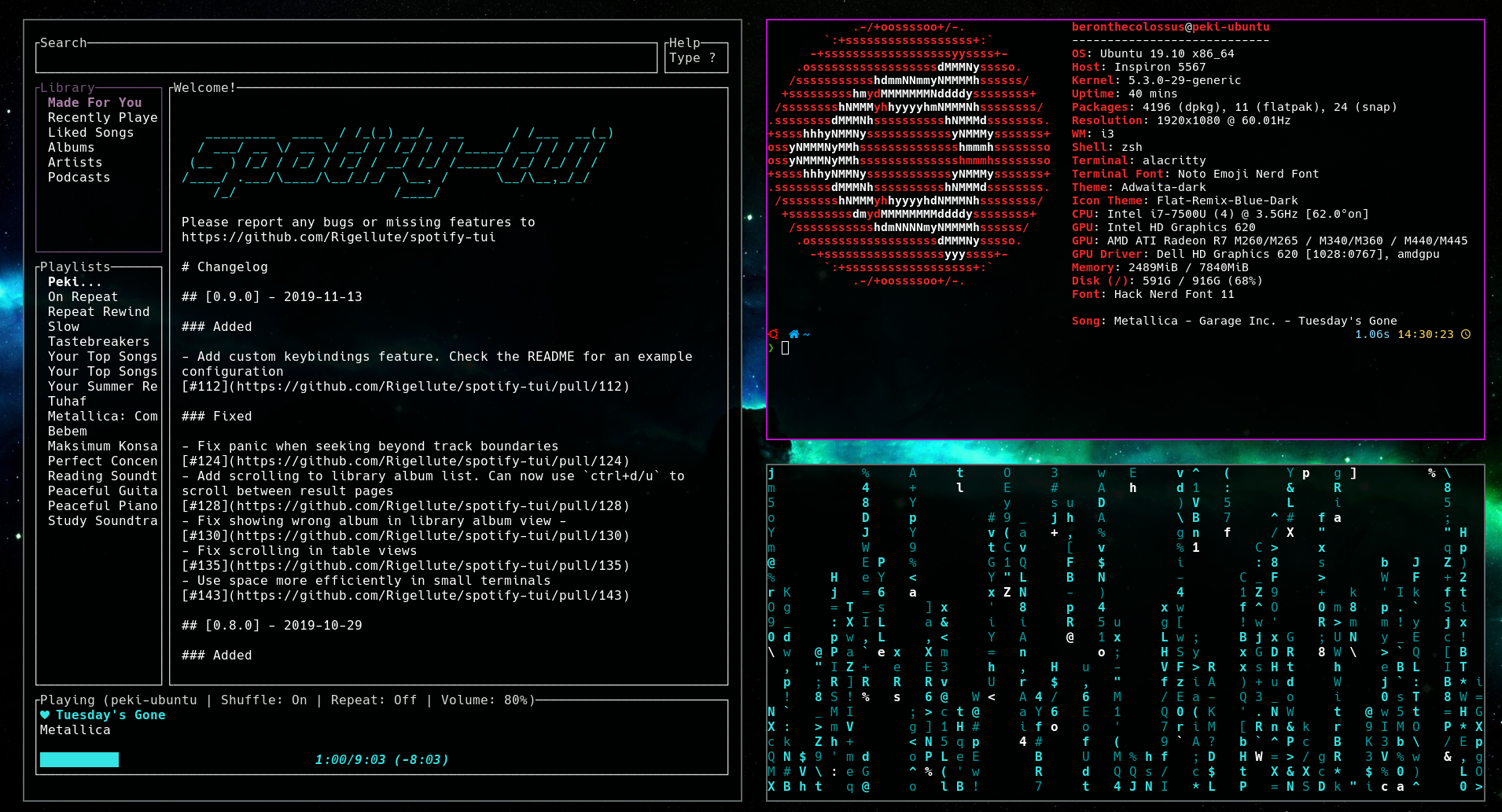Click the Shell: zsh line
This screenshot has height=812, width=1502.
1107,148
